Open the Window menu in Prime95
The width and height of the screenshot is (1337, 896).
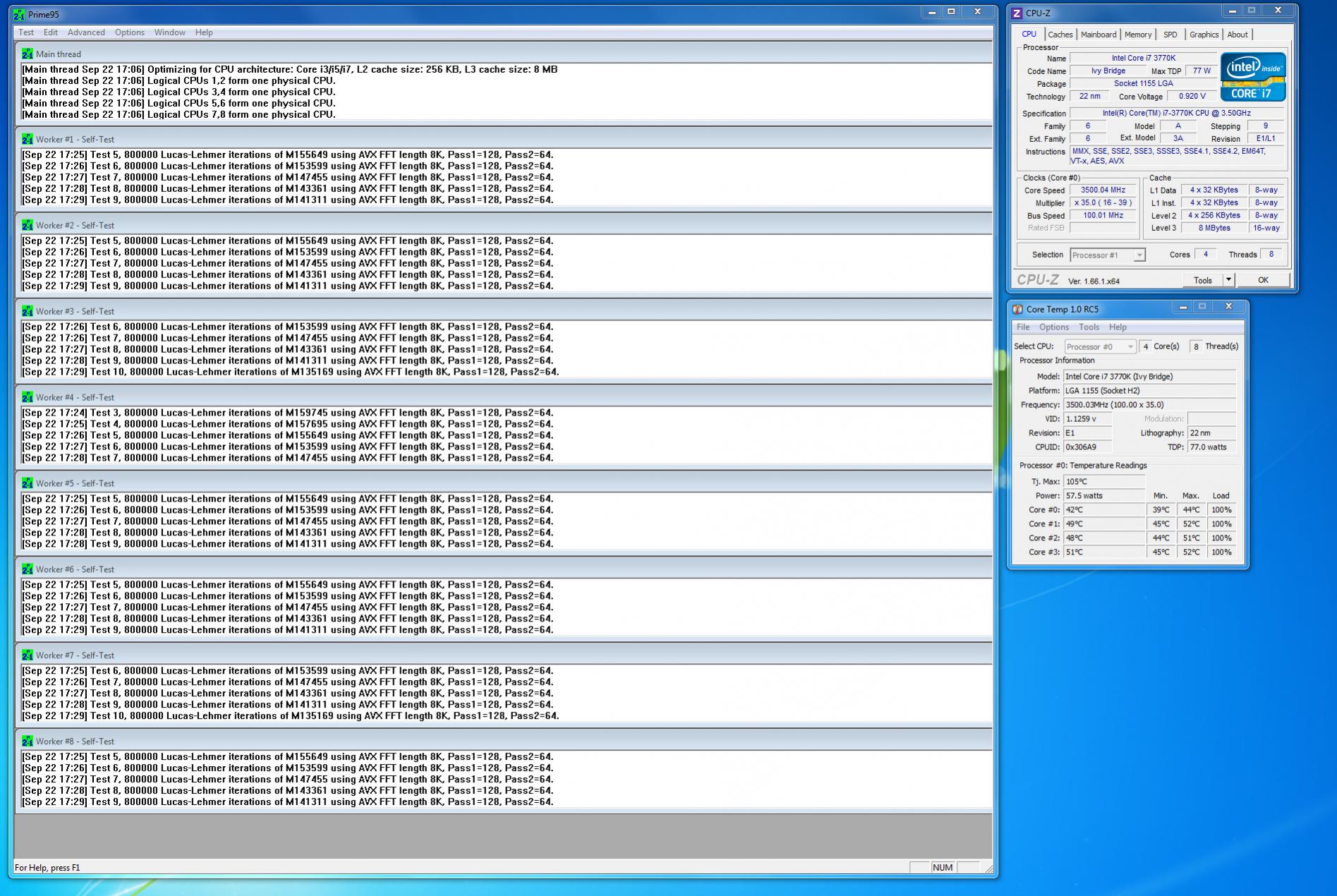(170, 32)
